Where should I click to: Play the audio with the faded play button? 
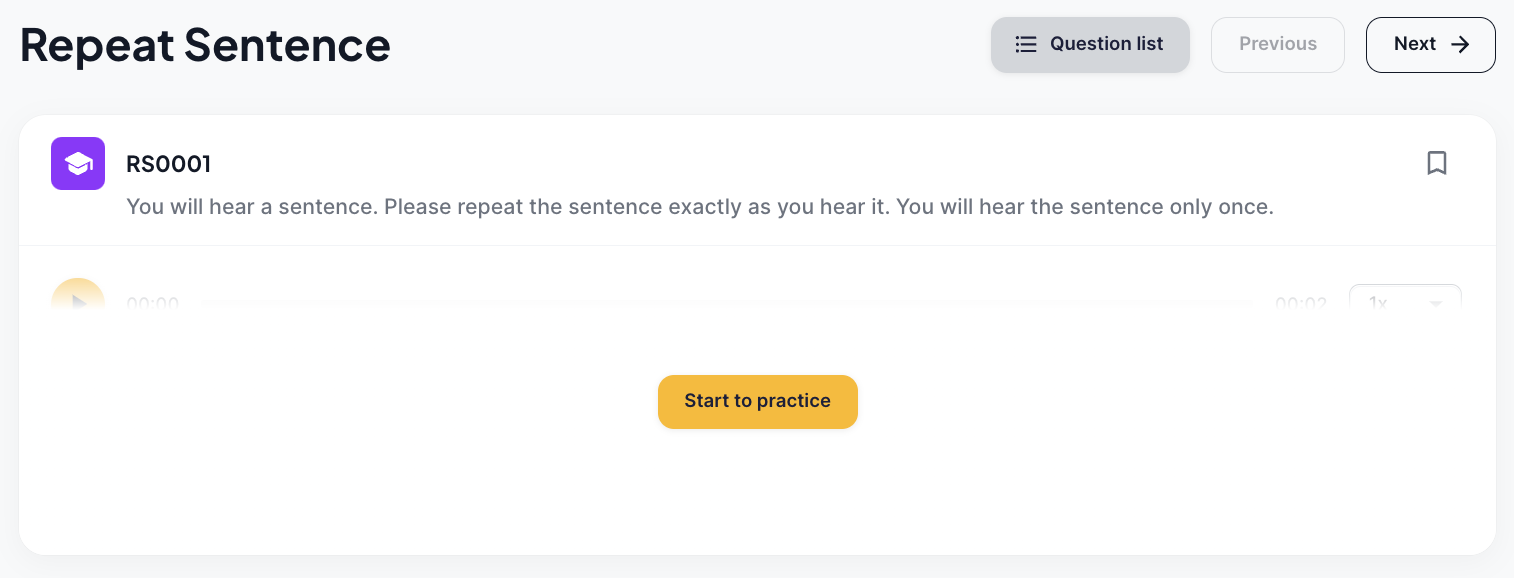pos(78,299)
